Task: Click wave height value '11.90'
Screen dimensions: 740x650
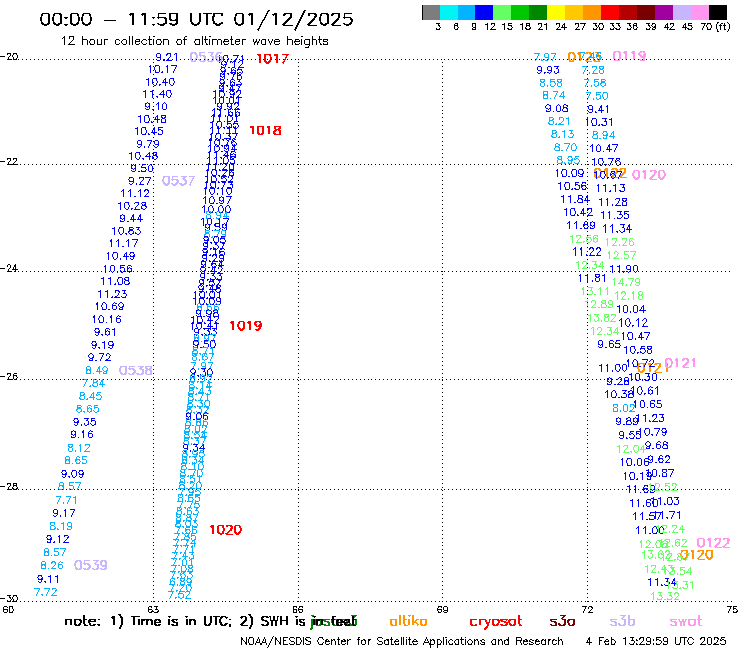Action: click(624, 269)
